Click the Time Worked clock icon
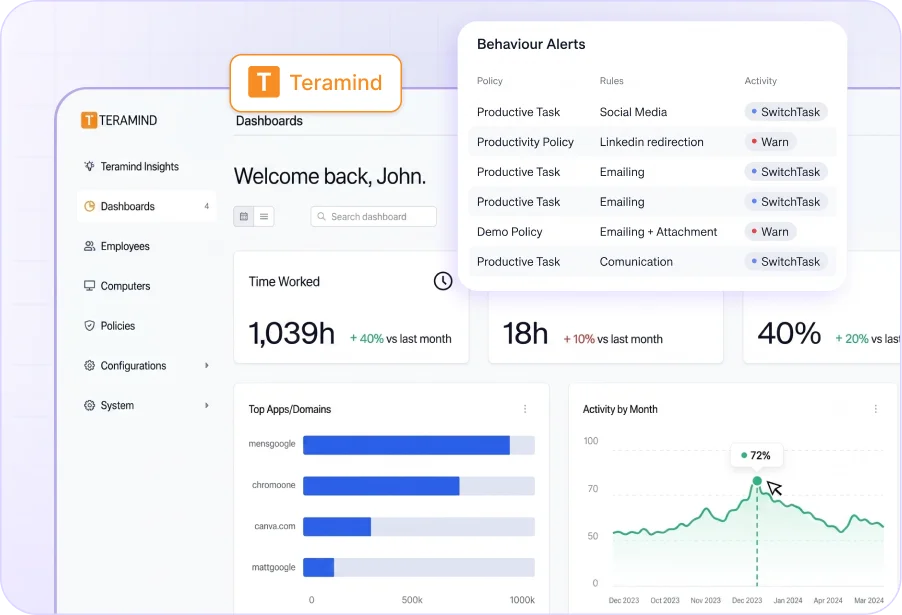 tap(443, 281)
